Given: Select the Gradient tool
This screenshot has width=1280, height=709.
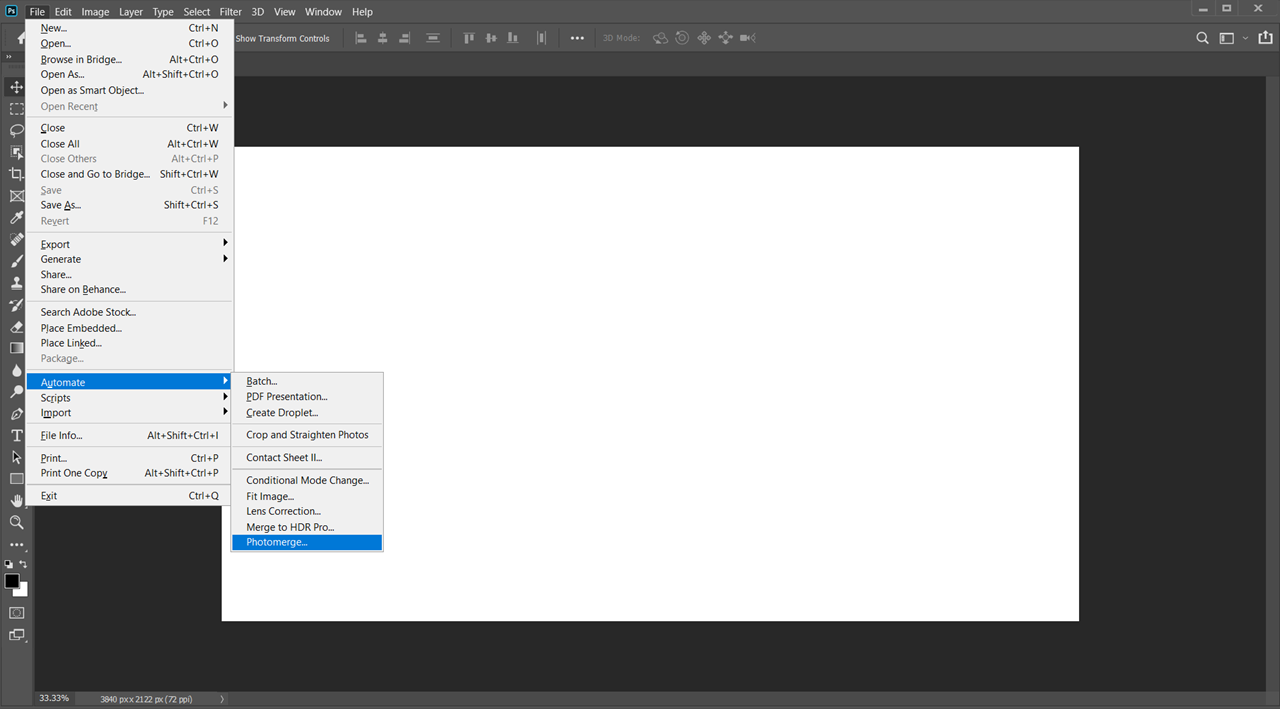Looking at the screenshot, I should tap(16, 348).
